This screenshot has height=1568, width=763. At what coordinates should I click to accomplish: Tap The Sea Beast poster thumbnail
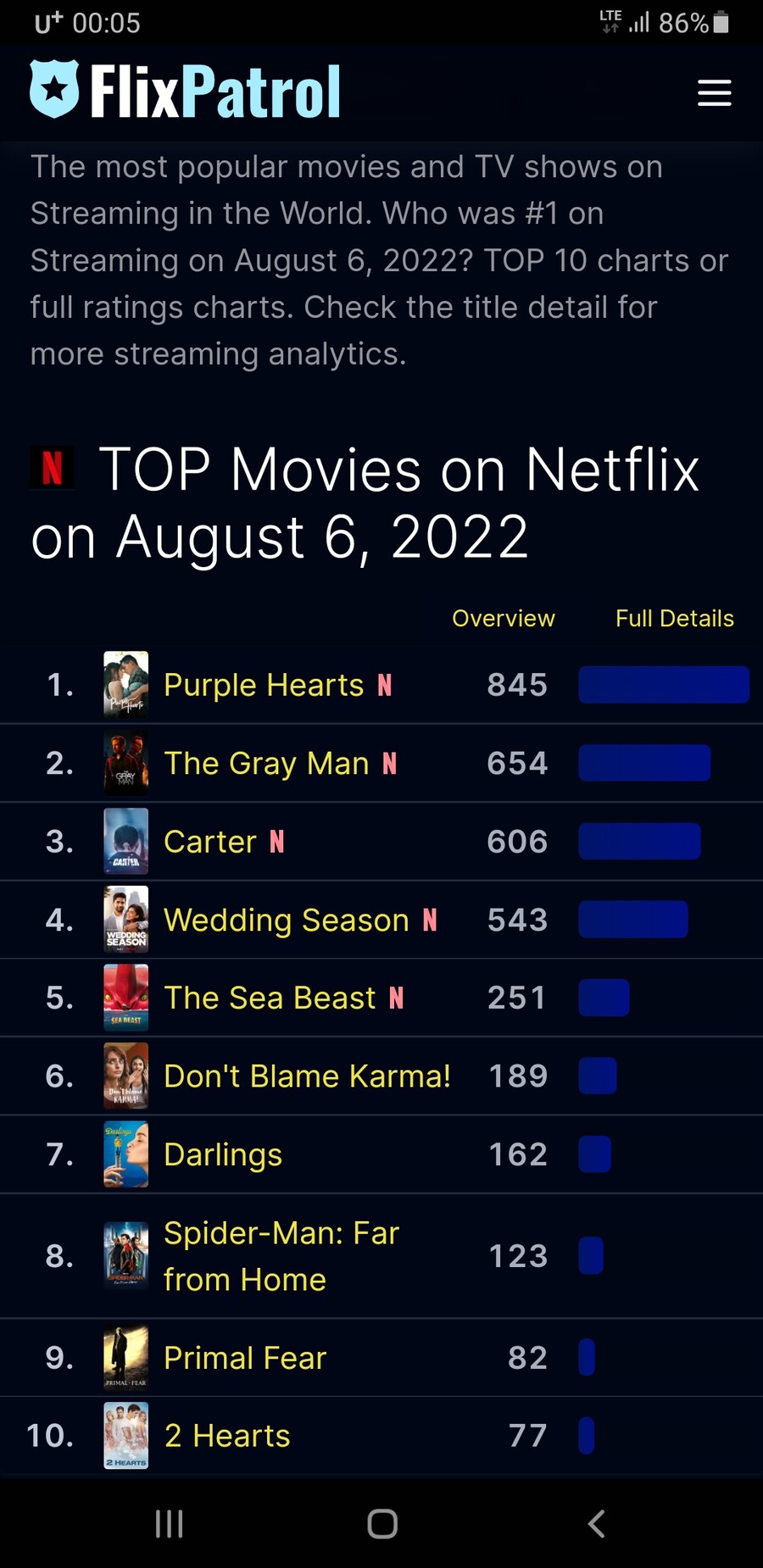coord(125,998)
